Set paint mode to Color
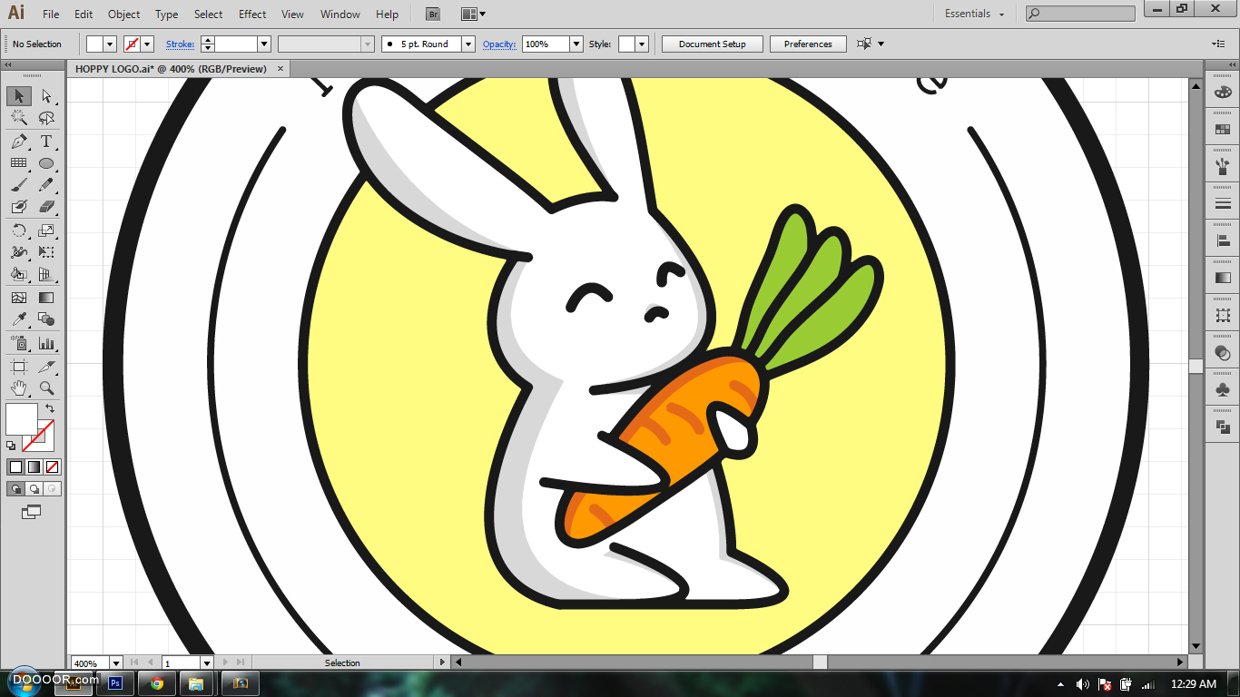Image resolution: width=1240 pixels, height=697 pixels. click(15, 467)
